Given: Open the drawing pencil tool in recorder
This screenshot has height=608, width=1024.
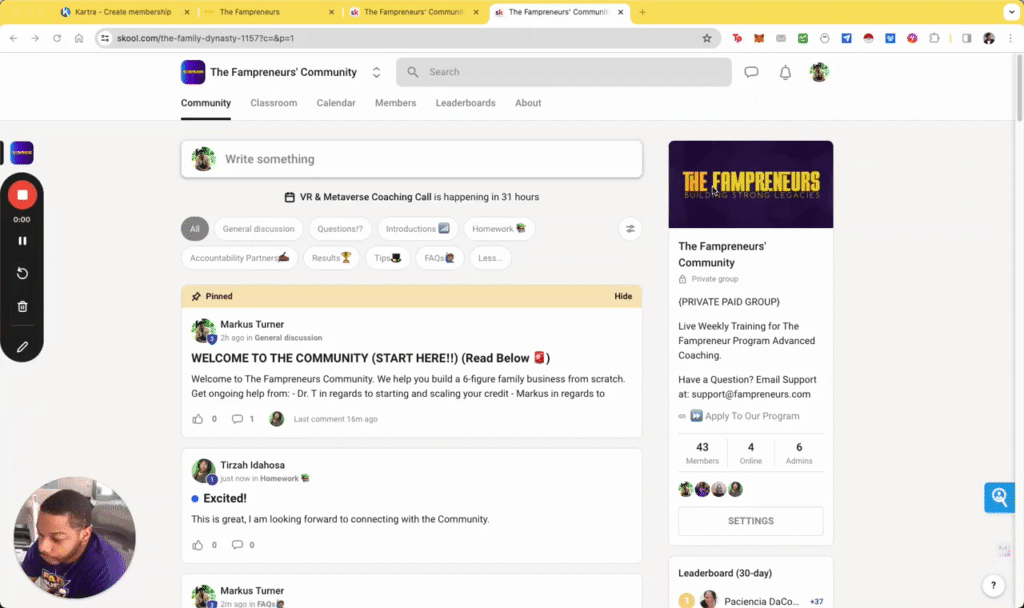Looking at the screenshot, I should tap(22, 347).
